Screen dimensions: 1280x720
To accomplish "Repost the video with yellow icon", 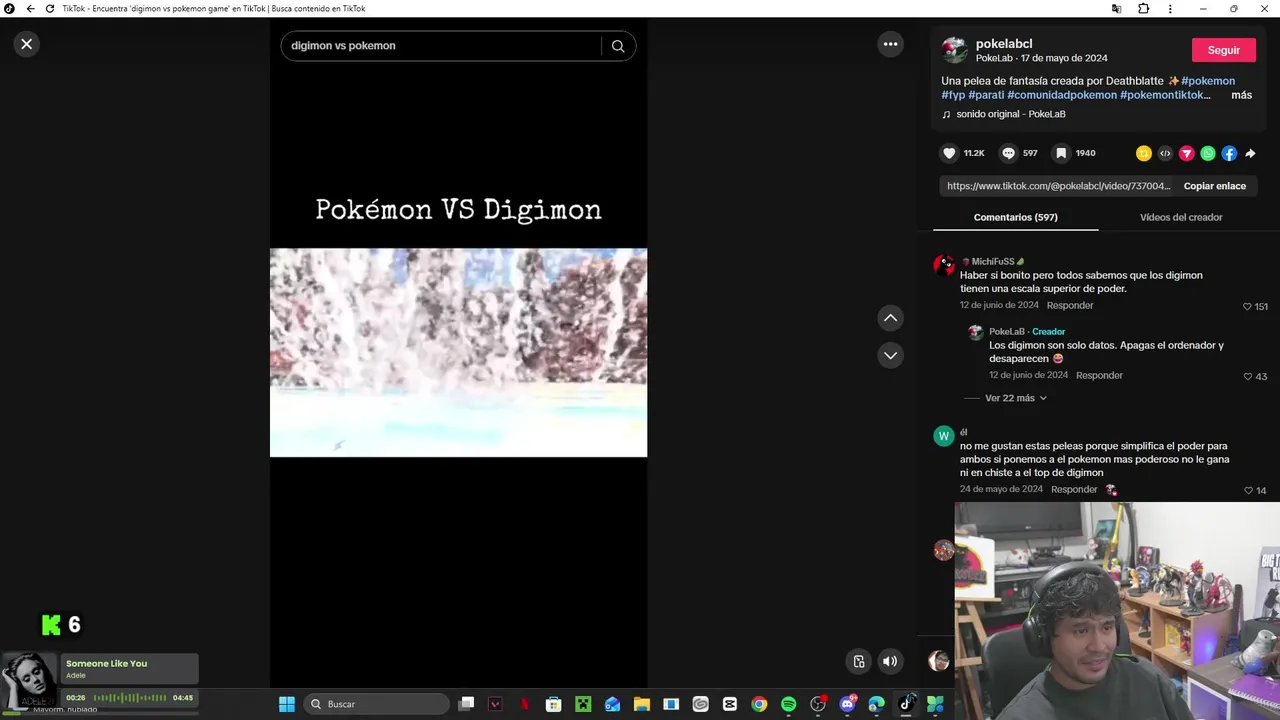I will [1144, 153].
